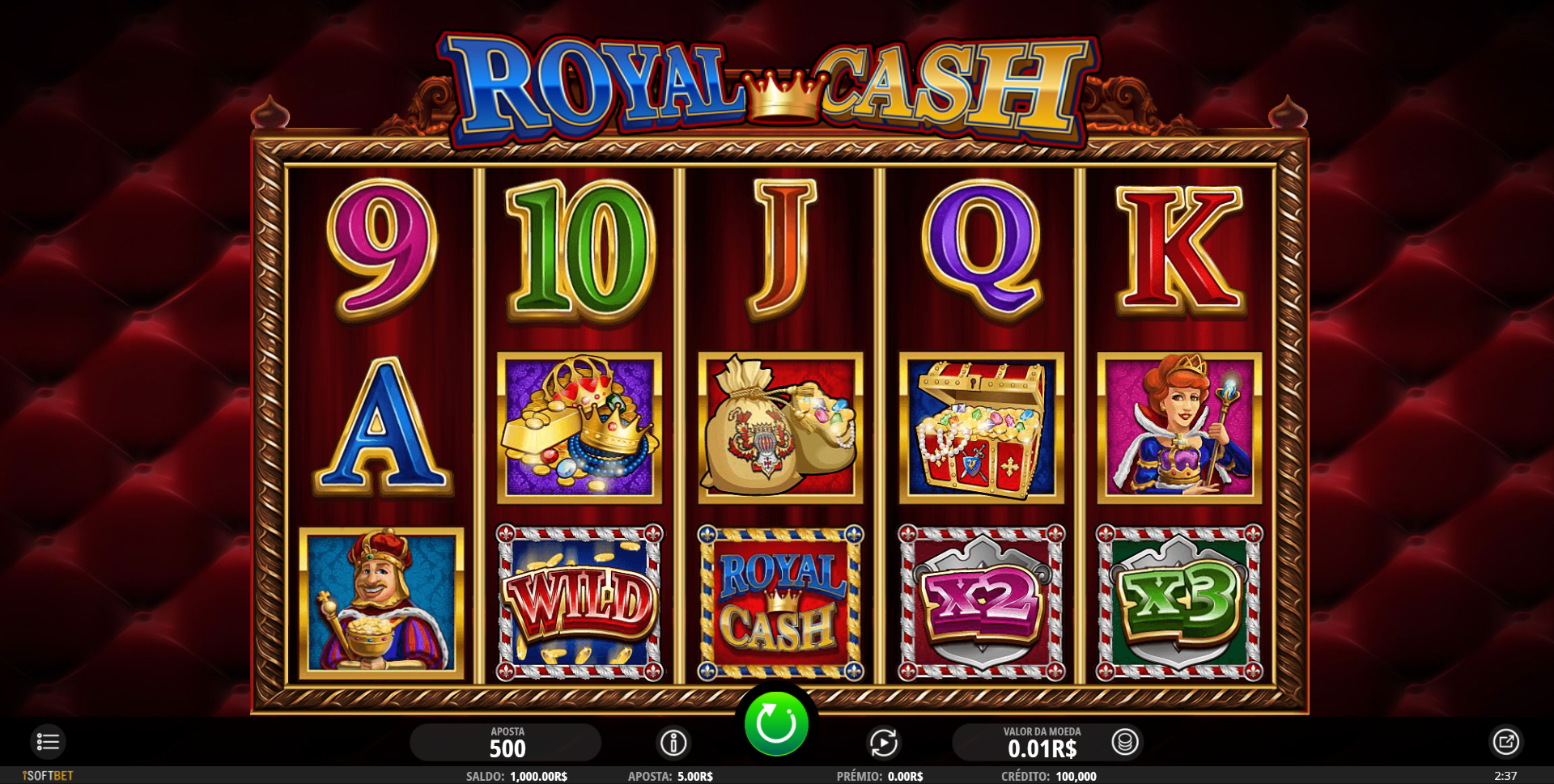Viewport: 1554px width, 784px height.
Task: Click the Saldo balance display
Action: [516, 776]
